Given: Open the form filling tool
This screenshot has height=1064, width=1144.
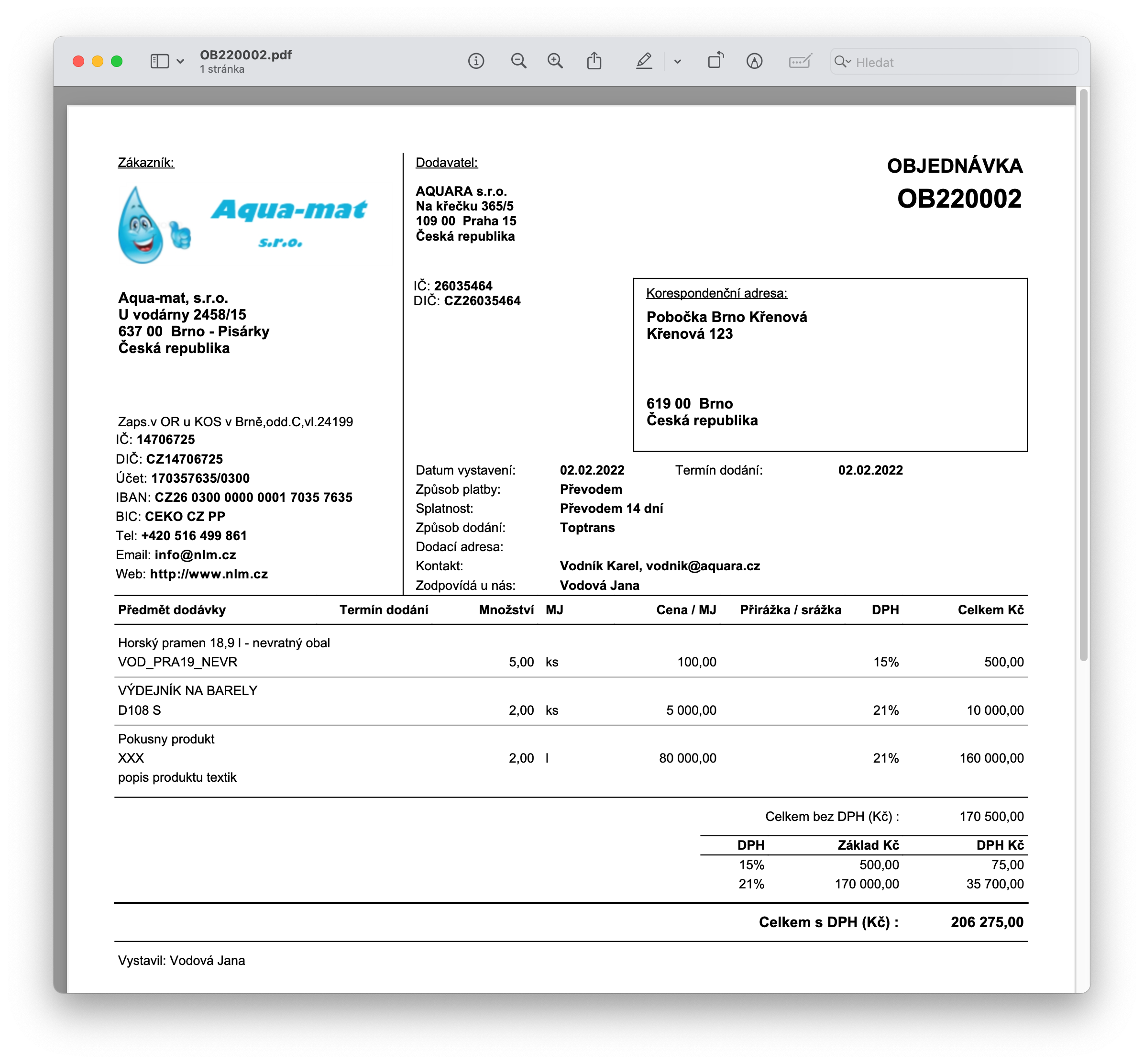Looking at the screenshot, I should 800,61.
